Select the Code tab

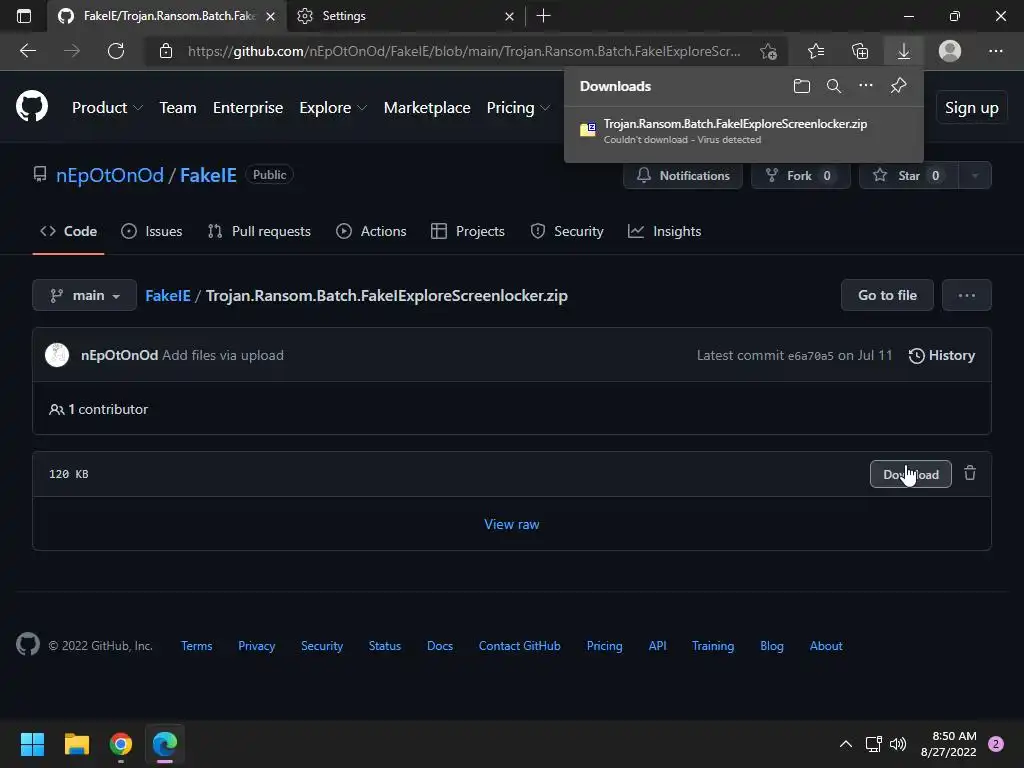tap(69, 231)
